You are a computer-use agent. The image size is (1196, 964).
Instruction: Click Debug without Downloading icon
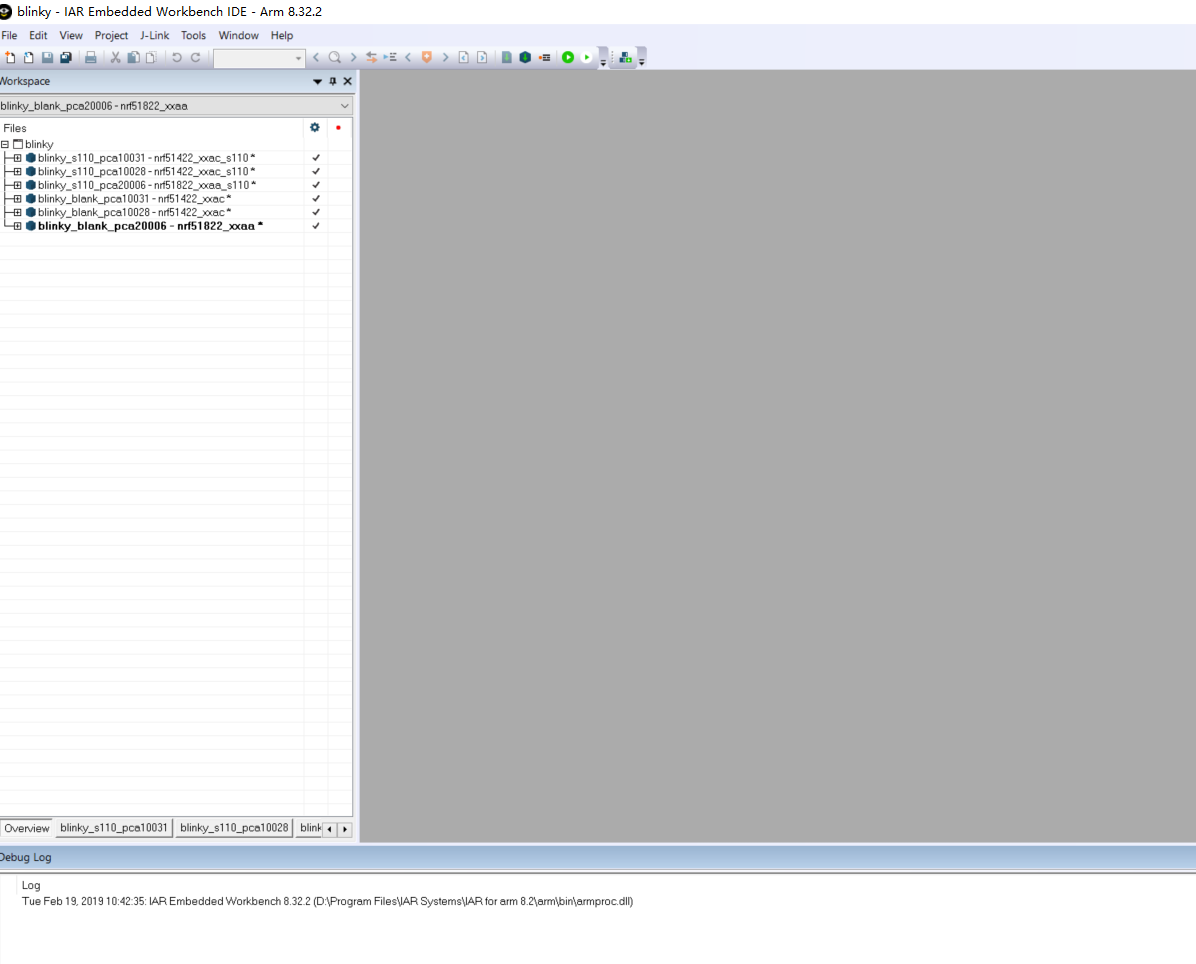pos(587,57)
